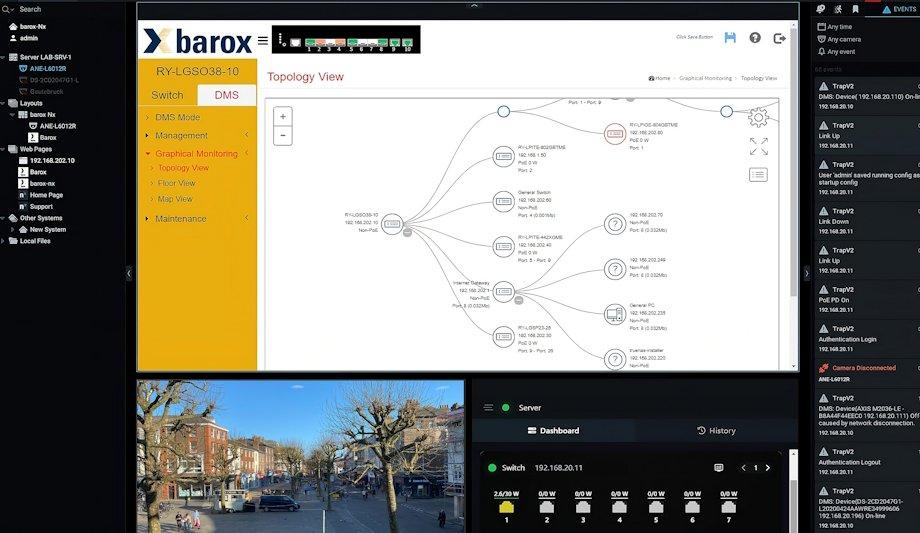Viewport: 920px width, 533px height.
Task: Open the motion tab icon
Action: 838,9
